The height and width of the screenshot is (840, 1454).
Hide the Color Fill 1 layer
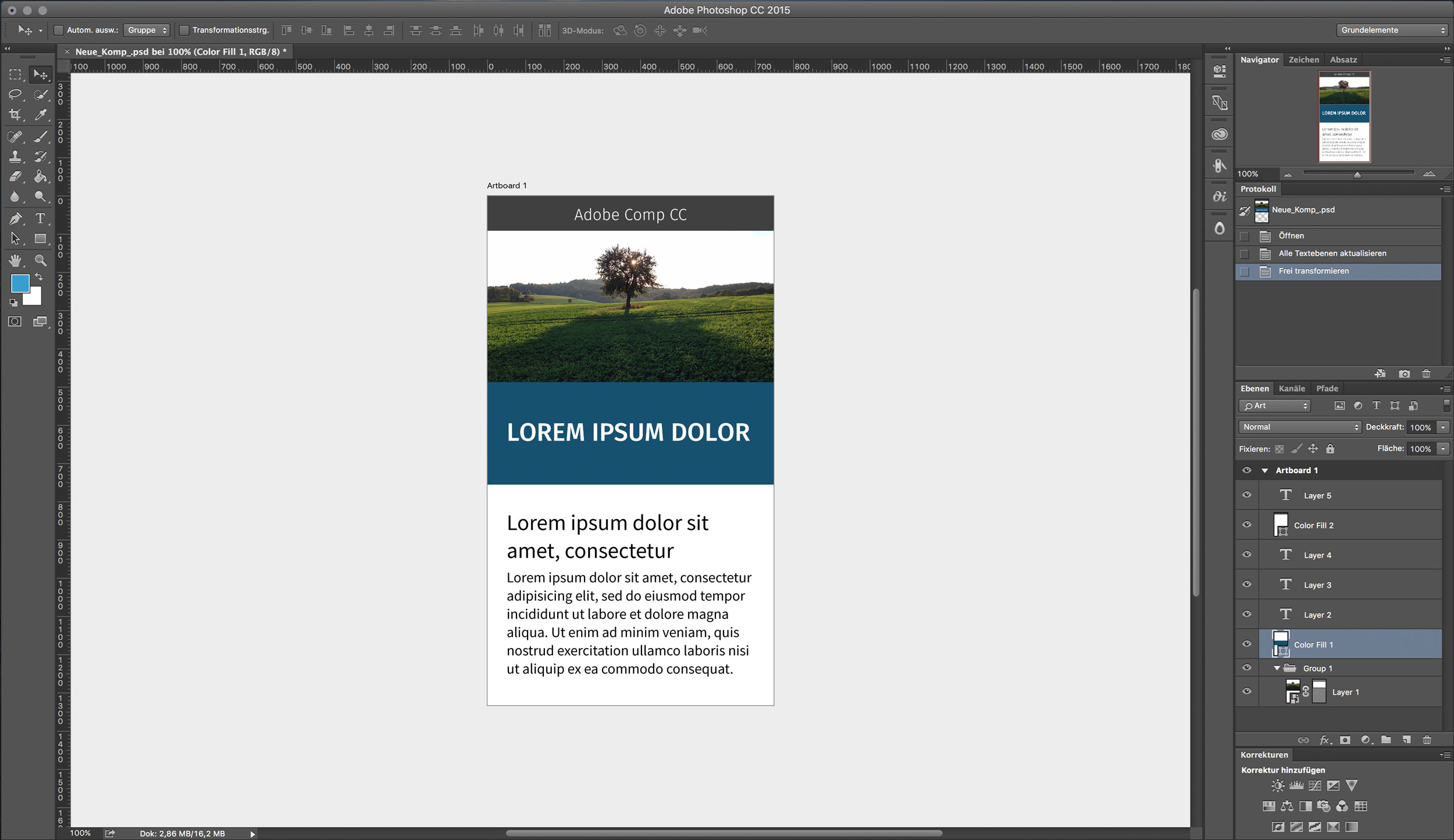(x=1246, y=644)
